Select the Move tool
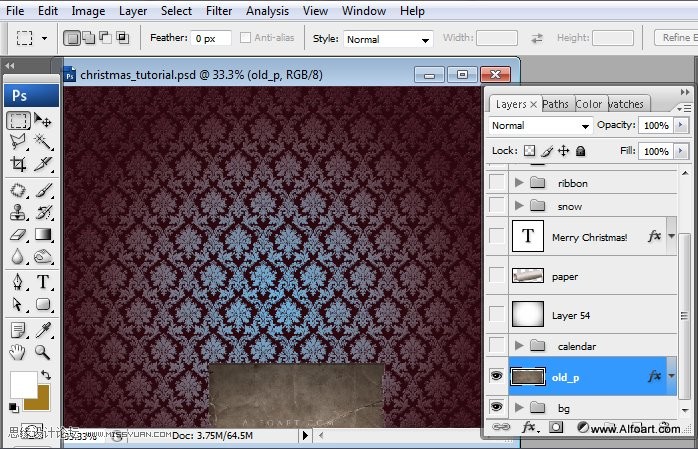The width and height of the screenshot is (698, 449). [43, 121]
